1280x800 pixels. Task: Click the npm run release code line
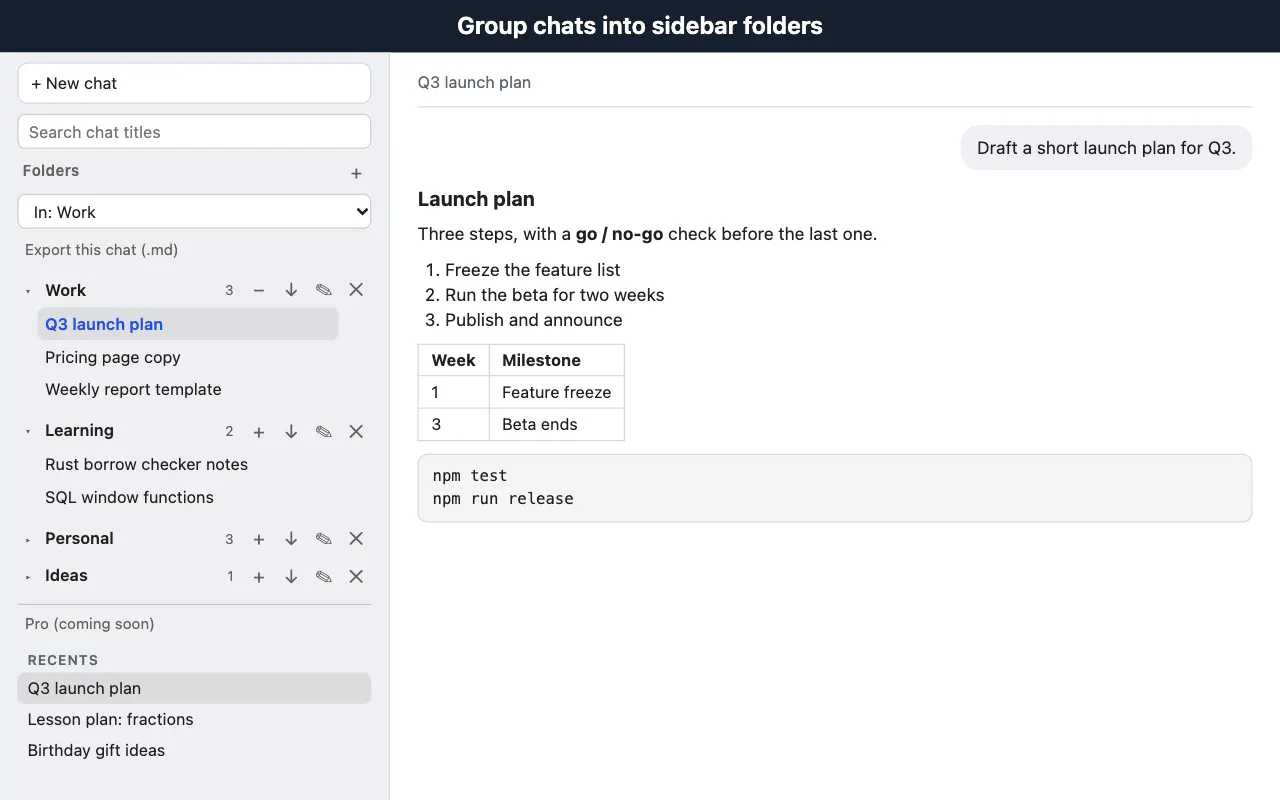point(503,498)
